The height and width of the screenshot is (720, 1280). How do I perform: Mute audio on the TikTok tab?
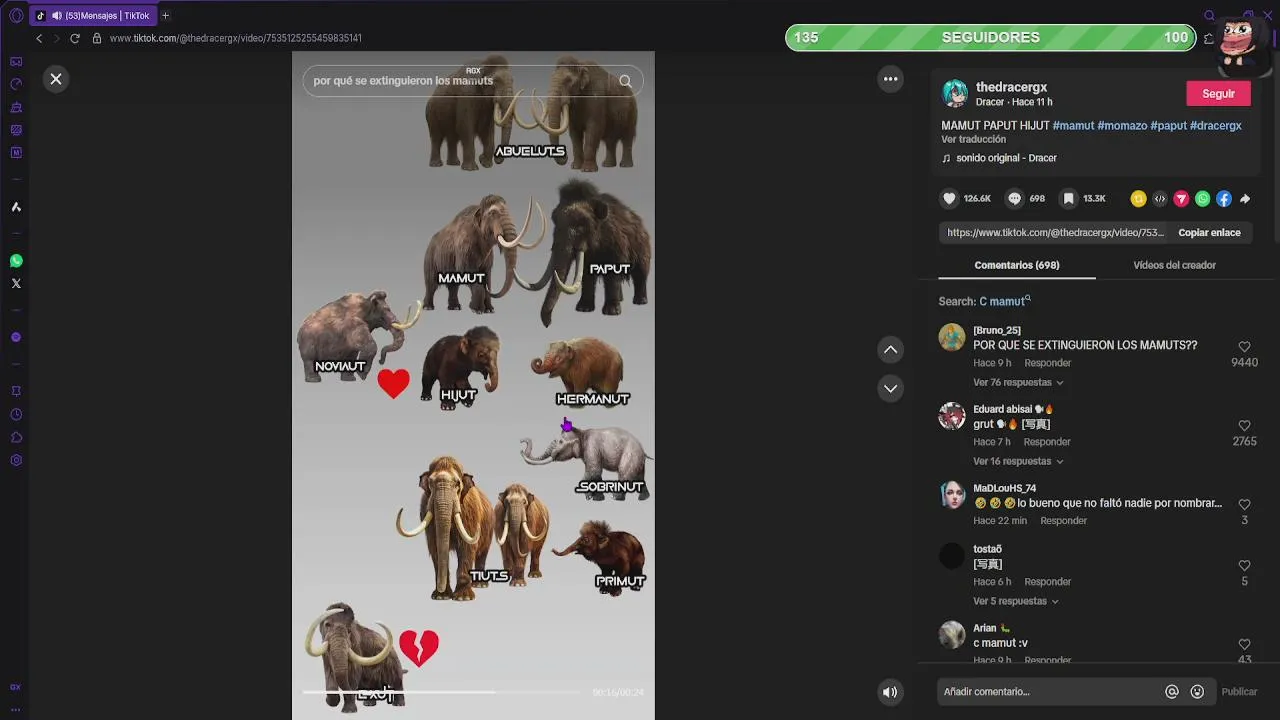point(57,16)
